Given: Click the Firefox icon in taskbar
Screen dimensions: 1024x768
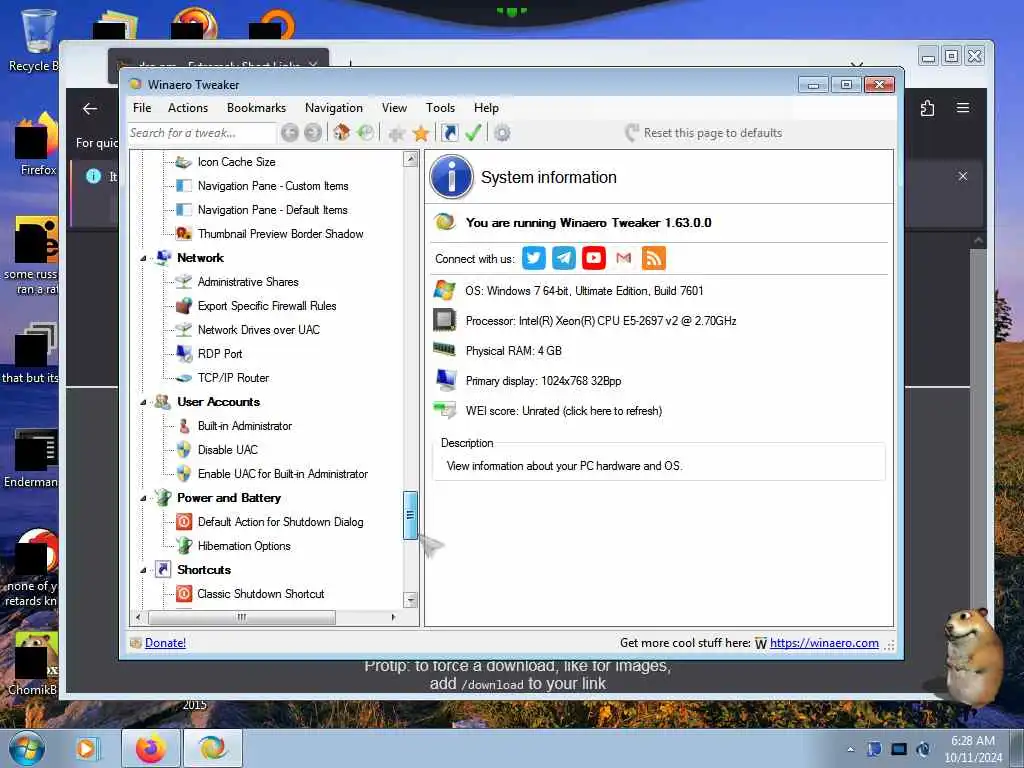Looking at the screenshot, I should coord(151,748).
